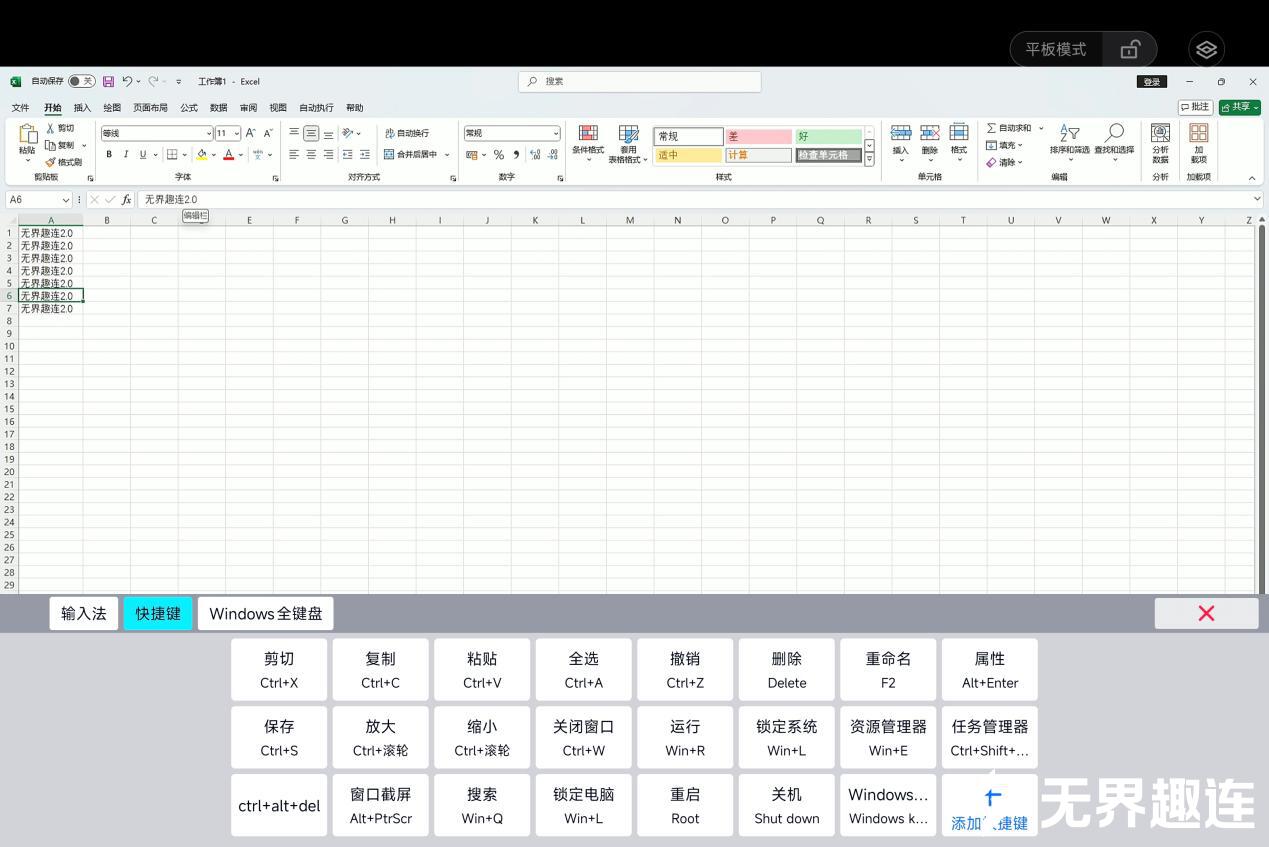The width and height of the screenshot is (1269, 847).
Task: Click the Save floppy disk icon
Action: 108,81
